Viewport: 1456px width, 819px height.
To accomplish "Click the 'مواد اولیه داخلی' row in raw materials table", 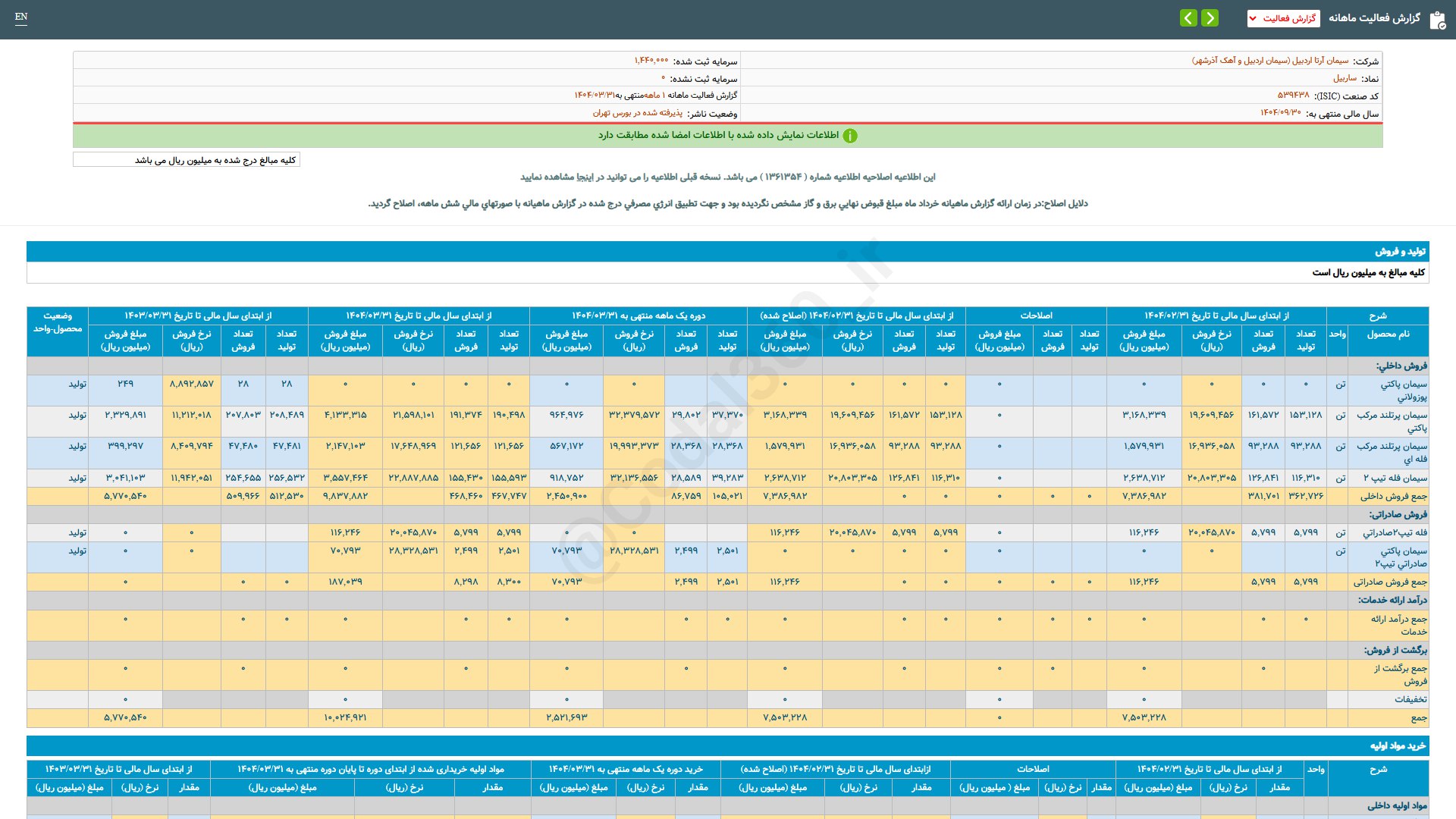I will (x=728, y=806).
